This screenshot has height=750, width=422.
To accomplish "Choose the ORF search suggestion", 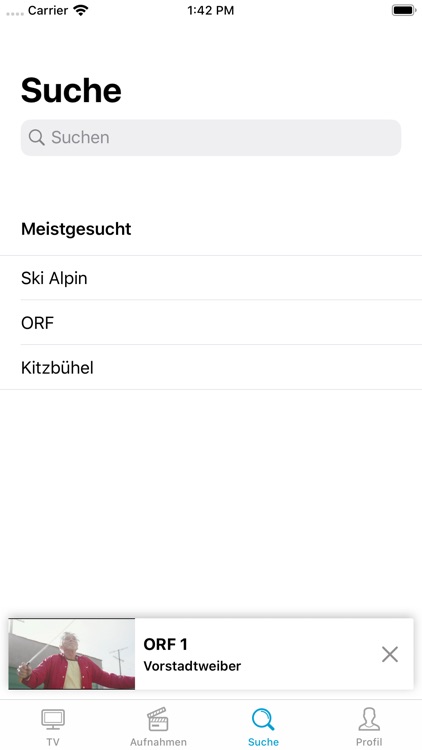I will click(211, 322).
